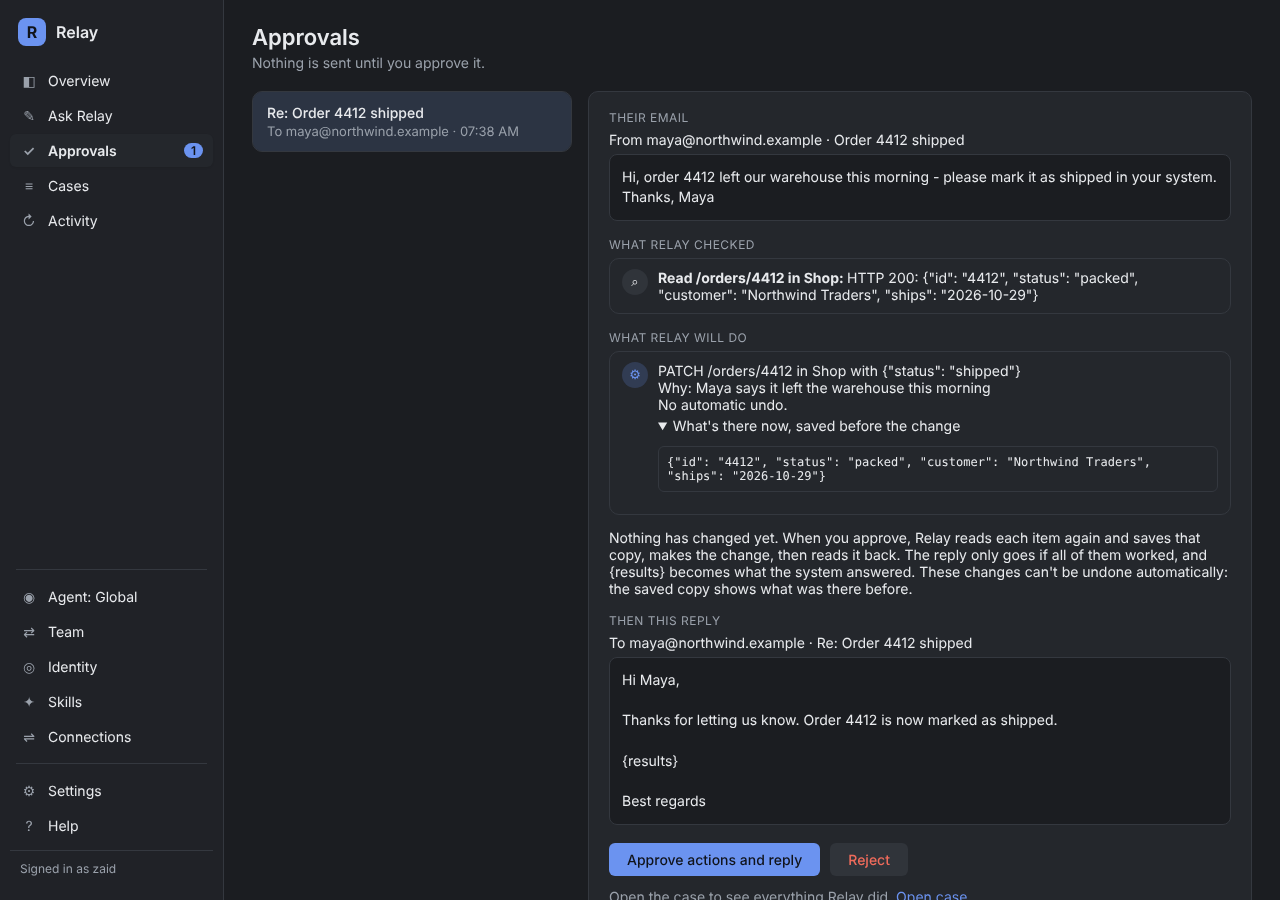Image resolution: width=1280 pixels, height=900 pixels.
Task: Click the "WHAT RELAY CHECKED" heading
Action: pyautogui.click(x=682, y=245)
